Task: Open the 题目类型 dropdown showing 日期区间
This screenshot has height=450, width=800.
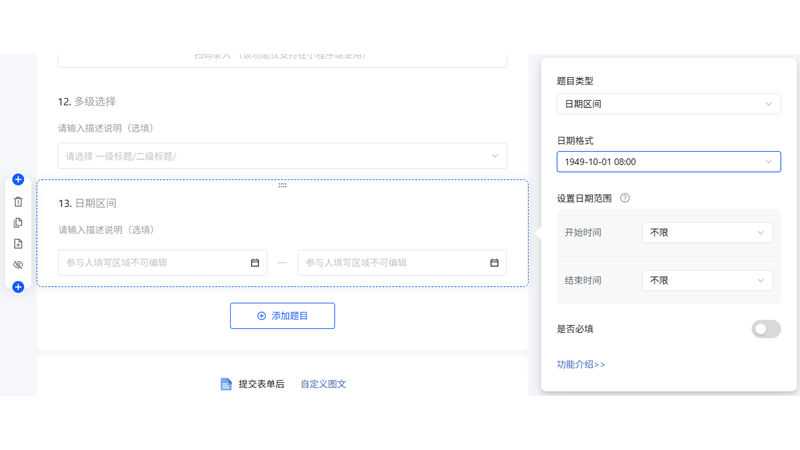Action: click(668, 104)
